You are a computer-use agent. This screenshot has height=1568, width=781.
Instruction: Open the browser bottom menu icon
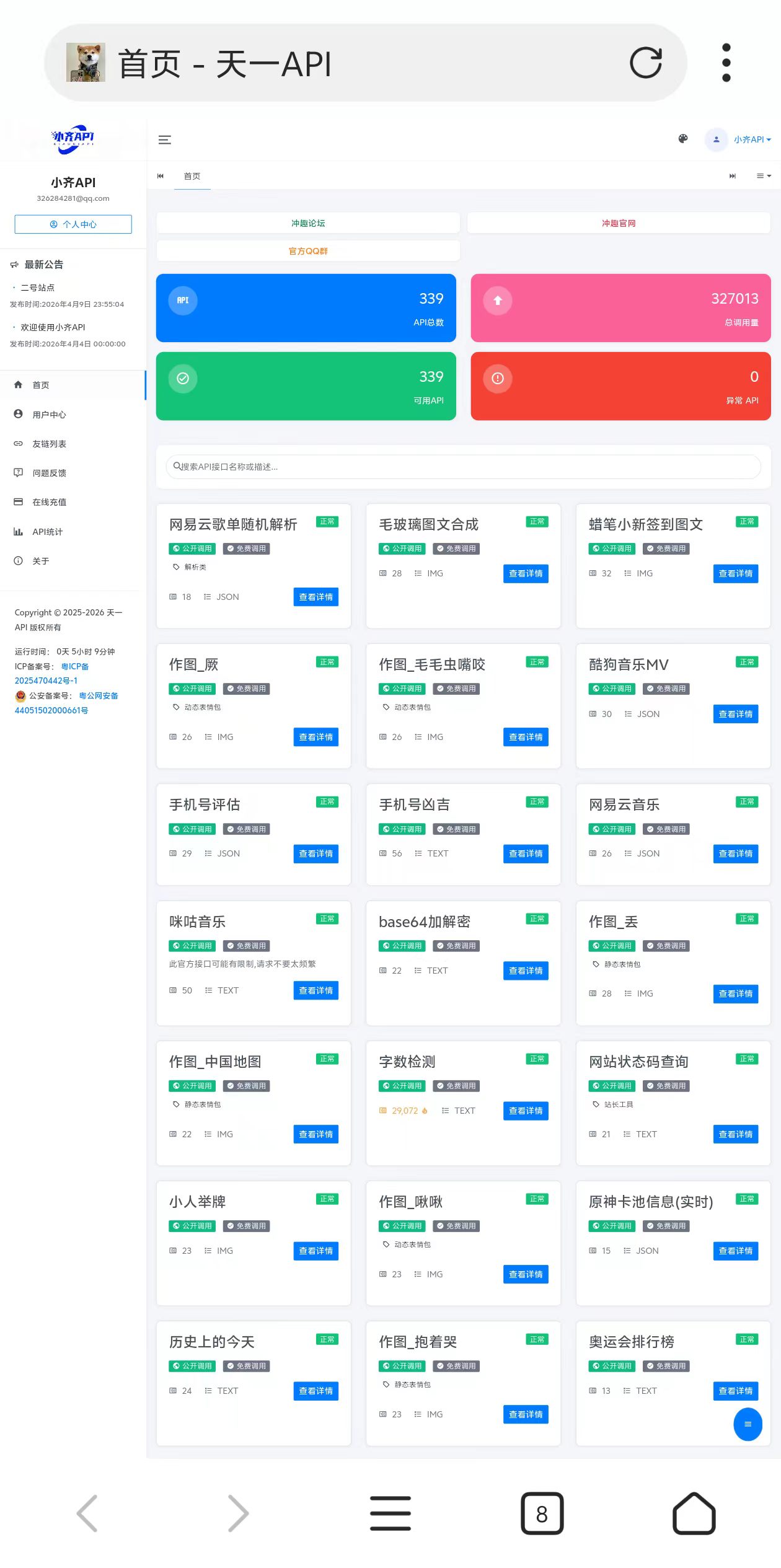(390, 1513)
